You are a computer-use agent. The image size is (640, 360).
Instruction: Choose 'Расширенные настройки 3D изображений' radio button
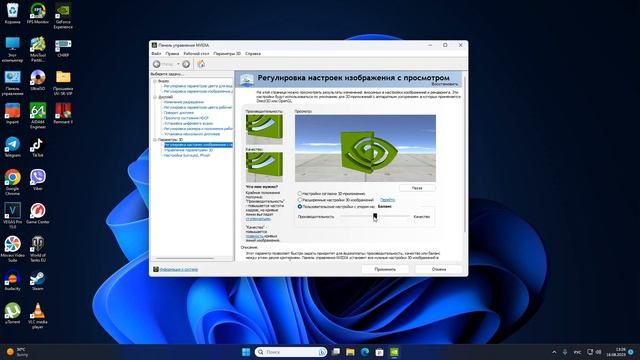click(x=300, y=200)
